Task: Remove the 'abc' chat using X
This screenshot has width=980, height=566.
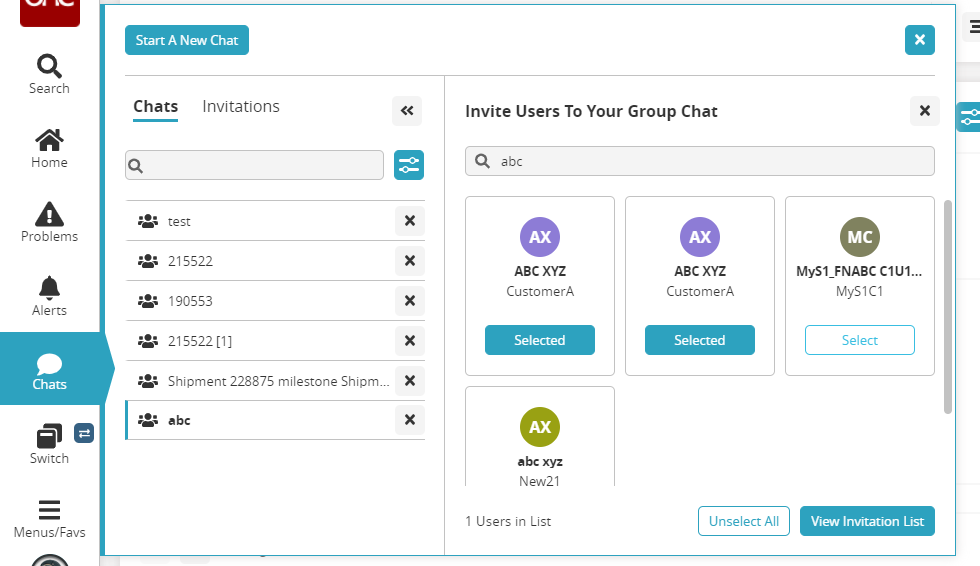Action: coord(409,420)
